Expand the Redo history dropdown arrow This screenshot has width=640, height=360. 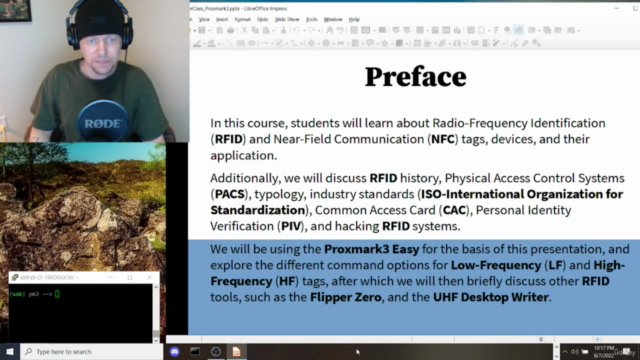coord(319,31)
